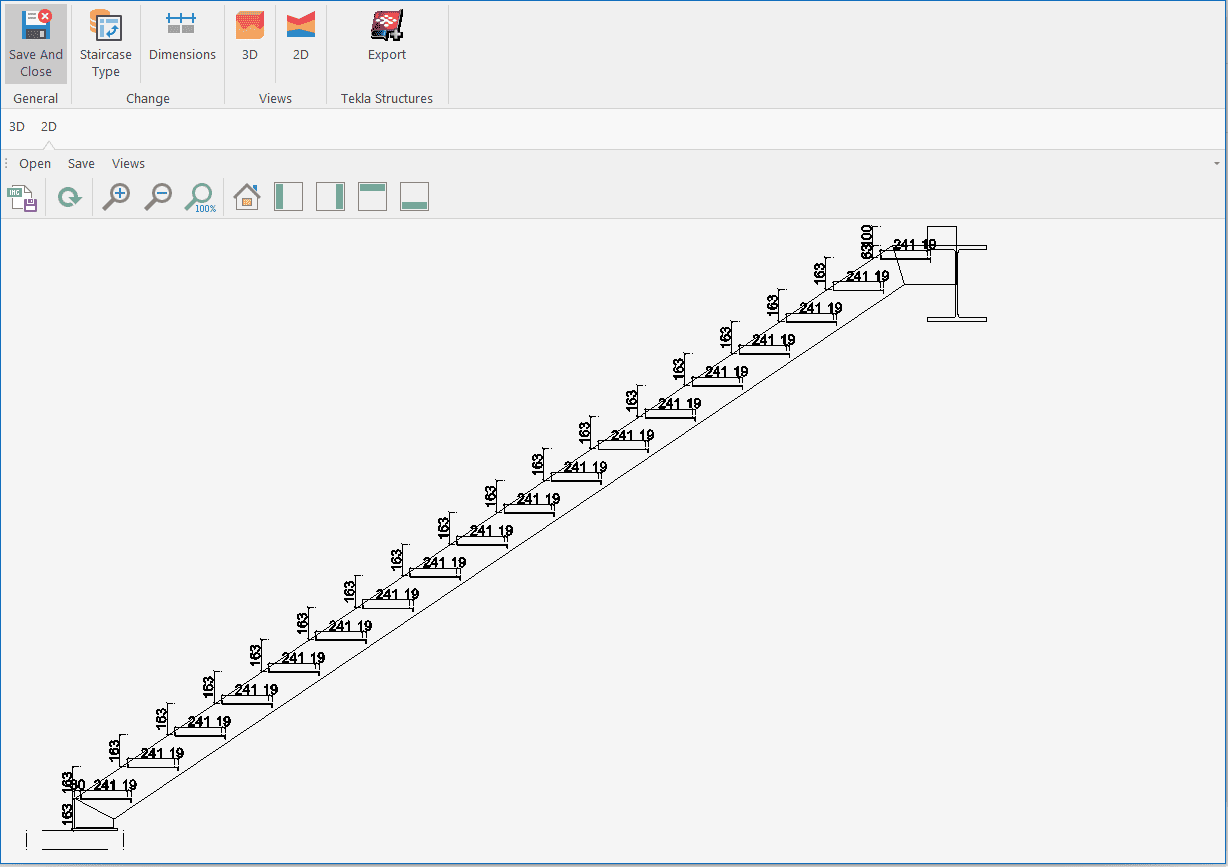The image size is (1228, 867).
Task: Click the Save And Close button
Action: [x=36, y=44]
